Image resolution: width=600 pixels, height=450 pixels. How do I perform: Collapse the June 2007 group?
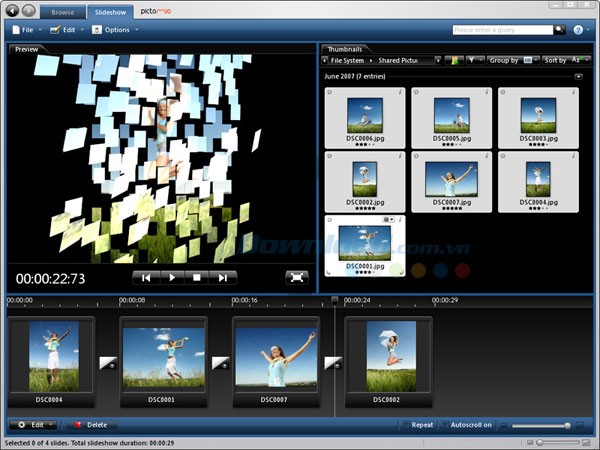[578, 76]
